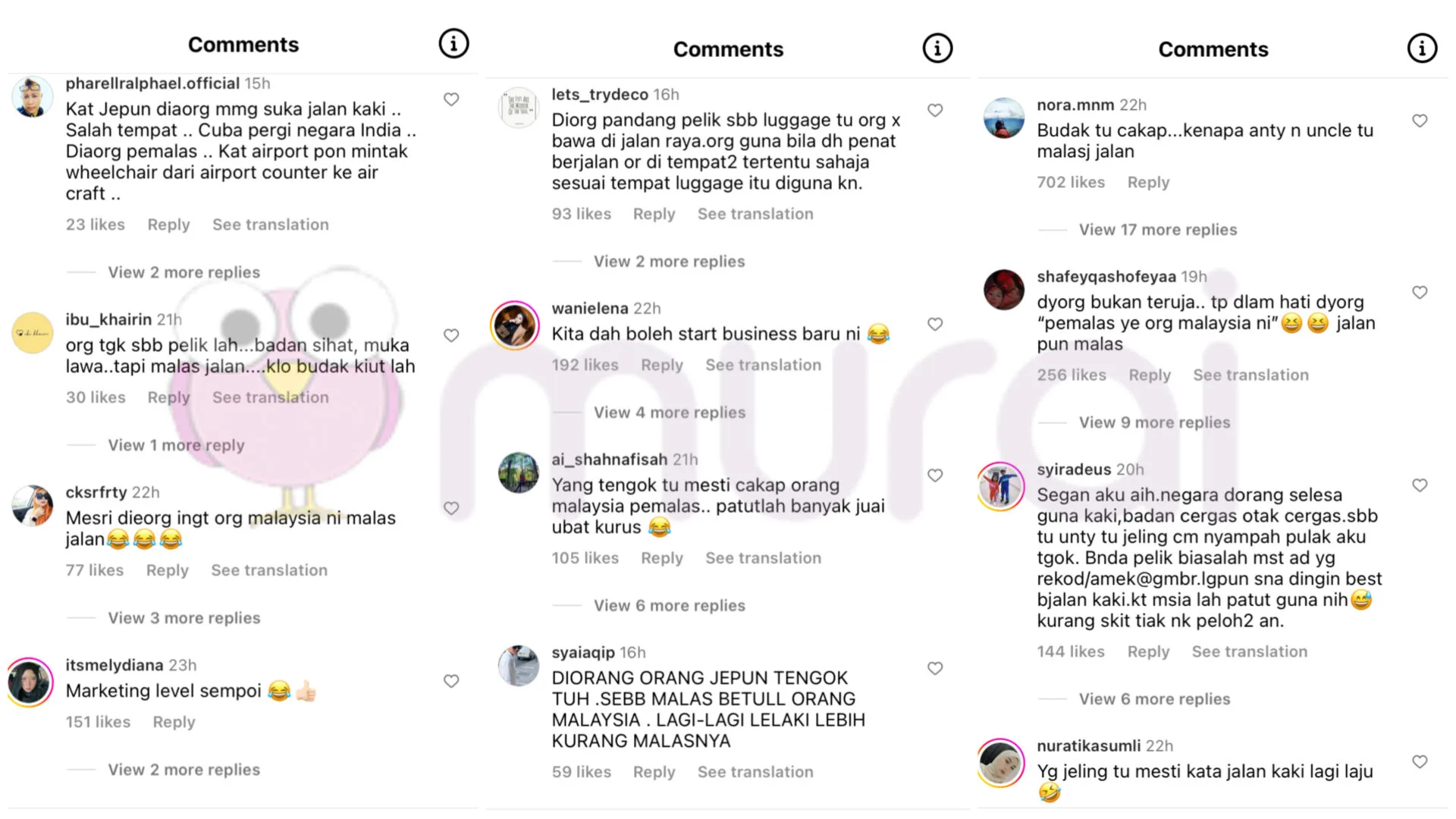Expand View 4 more replies under wanielena
Image resolution: width=1456 pixels, height=819 pixels.
670,413
